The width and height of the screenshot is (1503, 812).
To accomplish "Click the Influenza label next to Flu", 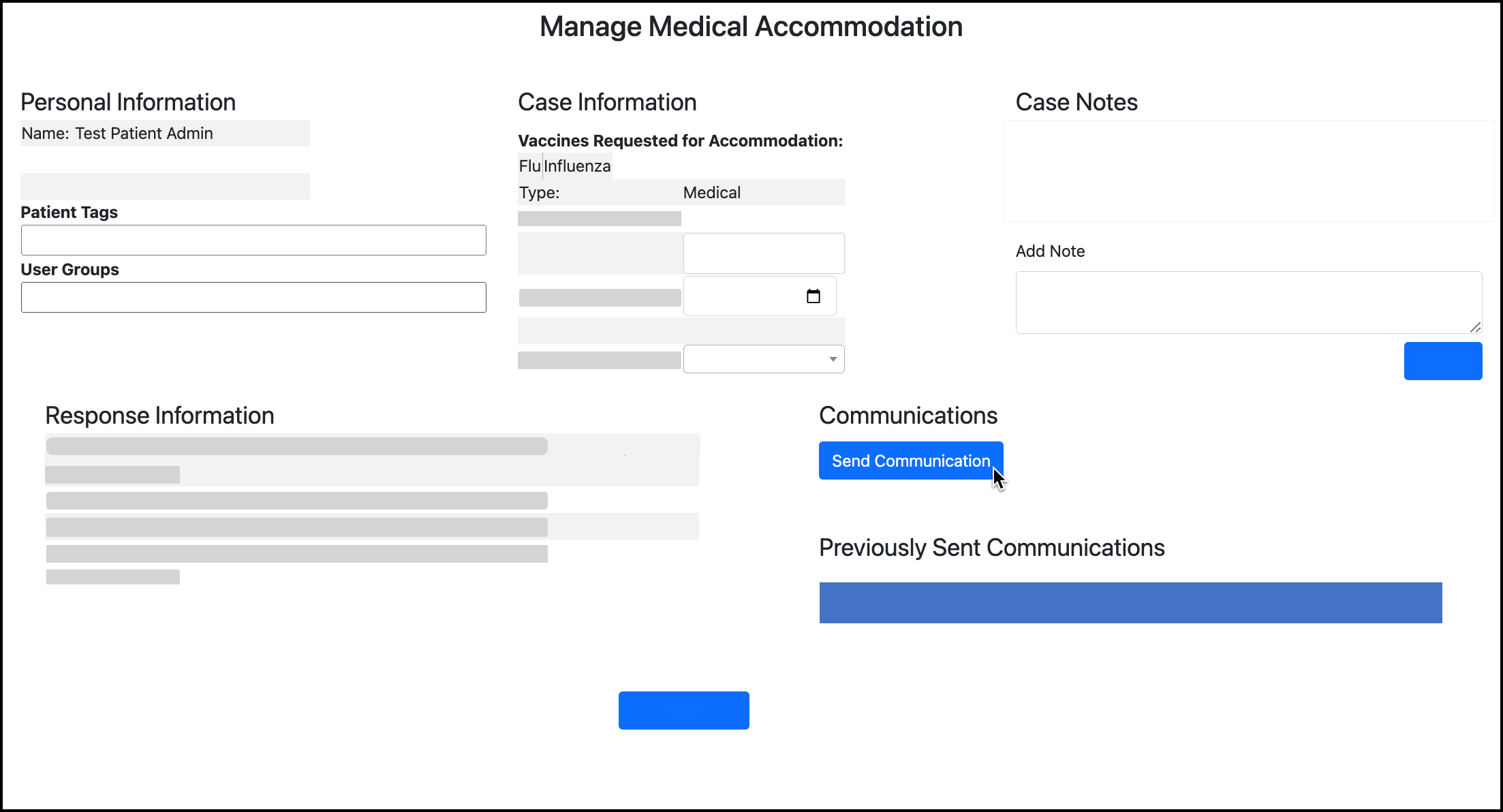I will 576,166.
